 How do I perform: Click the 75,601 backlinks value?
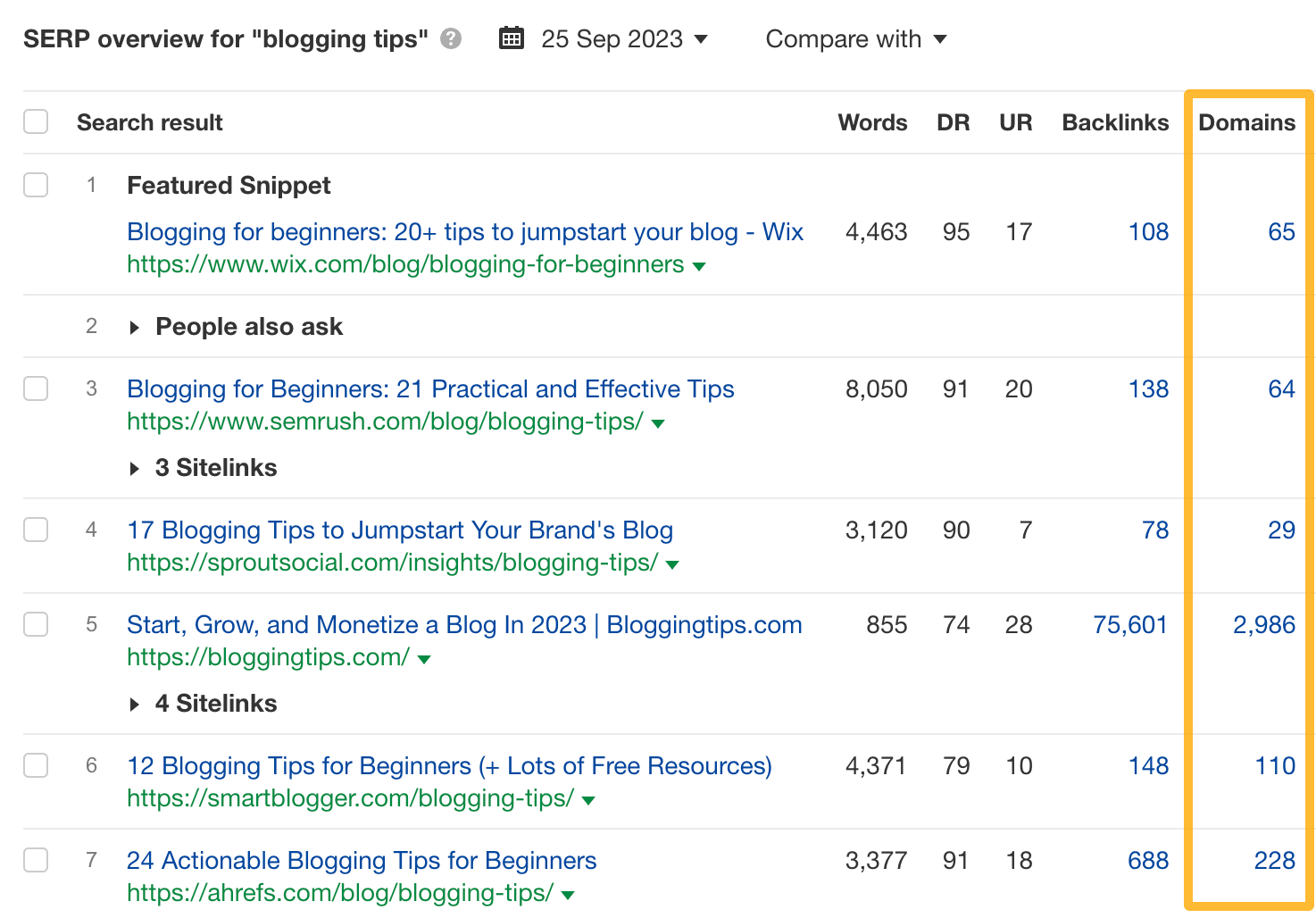pyautogui.click(x=1129, y=625)
